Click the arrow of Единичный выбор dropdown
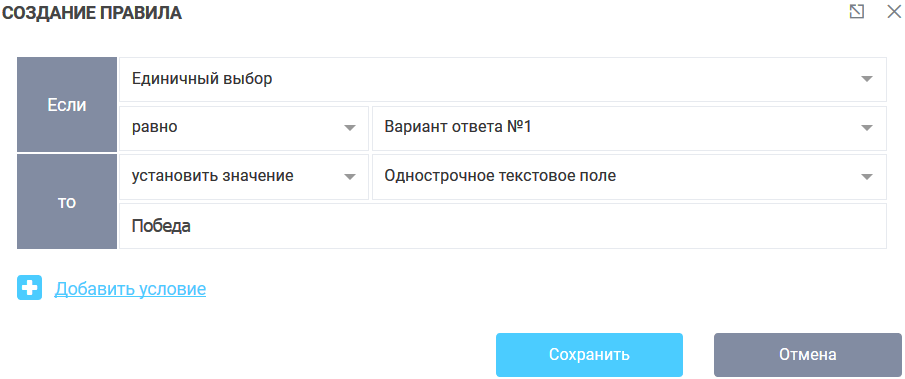This screenshot has height=379, width=905. click(x=867, y=80)
